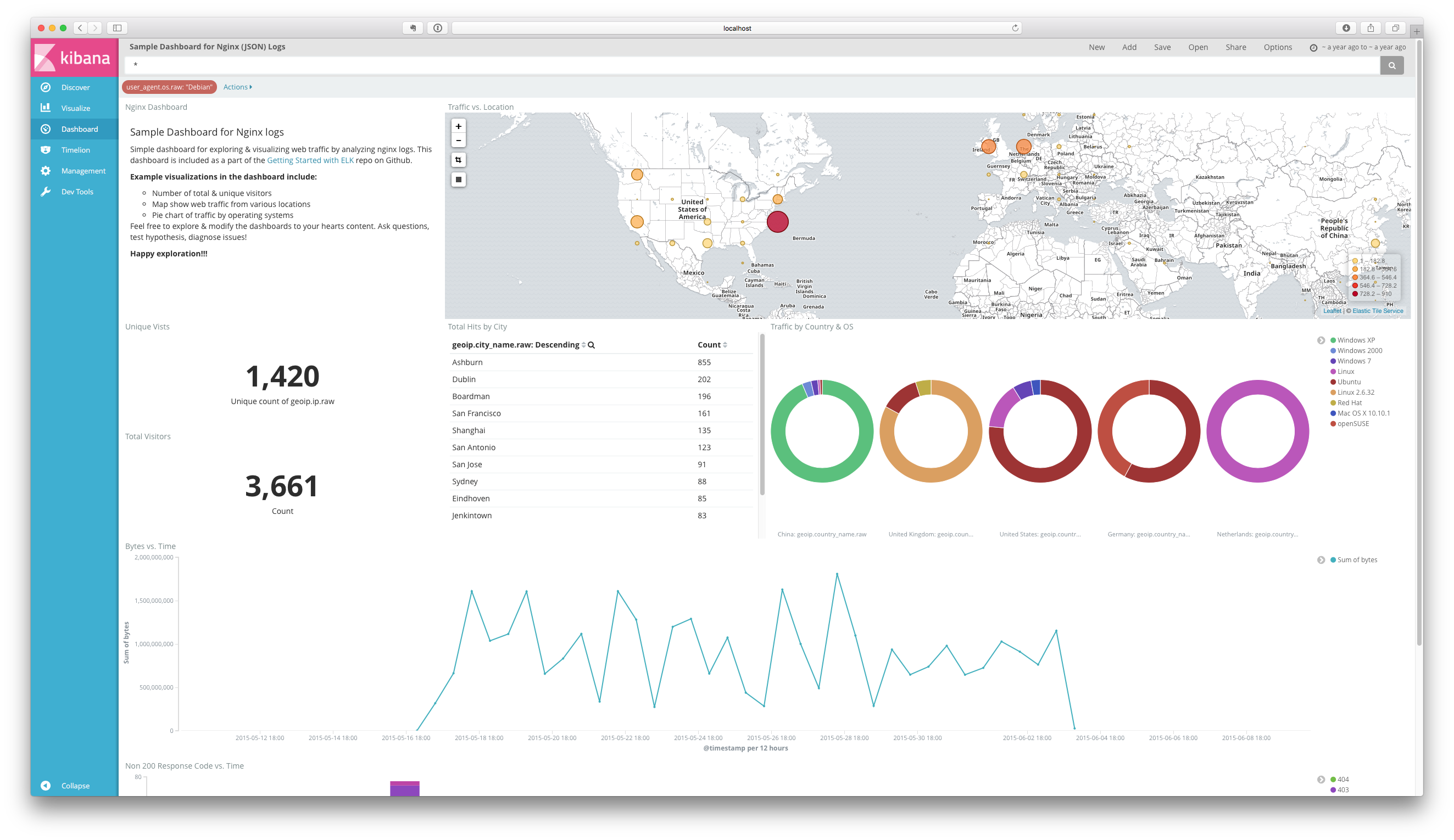Screen dimensions: 1454x840
Task: Collapse the Kibana sidebar
Action: tap(46, 785)
